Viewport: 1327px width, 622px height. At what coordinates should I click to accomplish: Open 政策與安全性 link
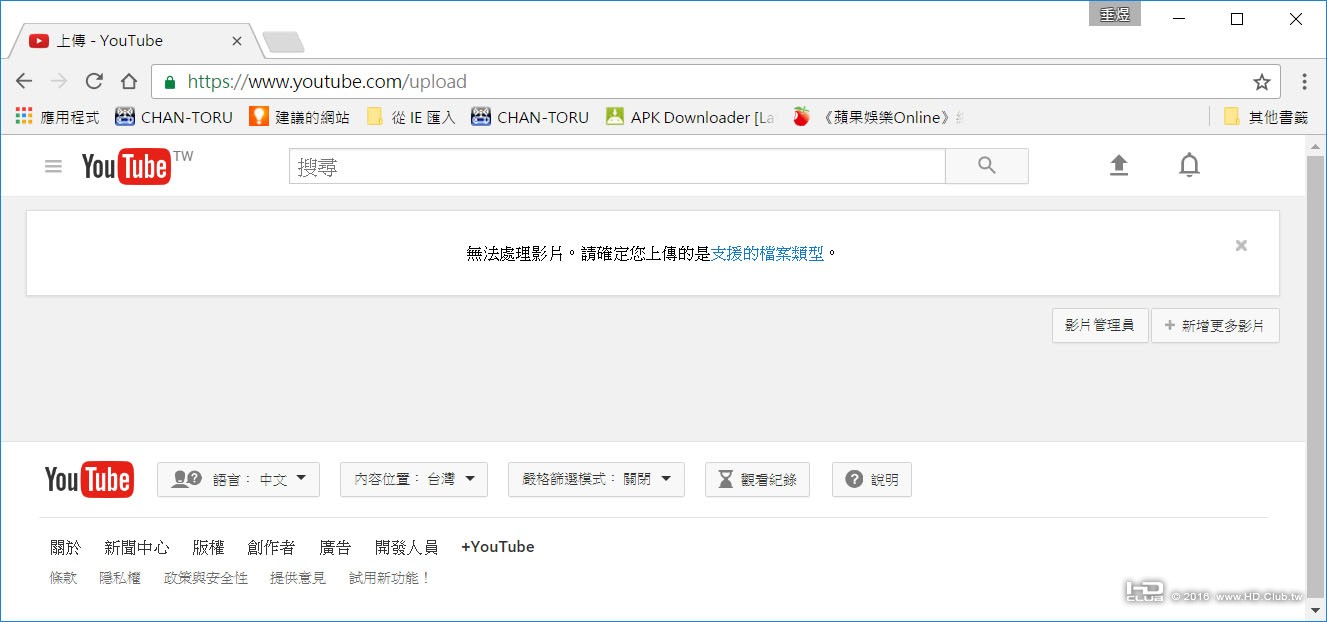(206, 578)
